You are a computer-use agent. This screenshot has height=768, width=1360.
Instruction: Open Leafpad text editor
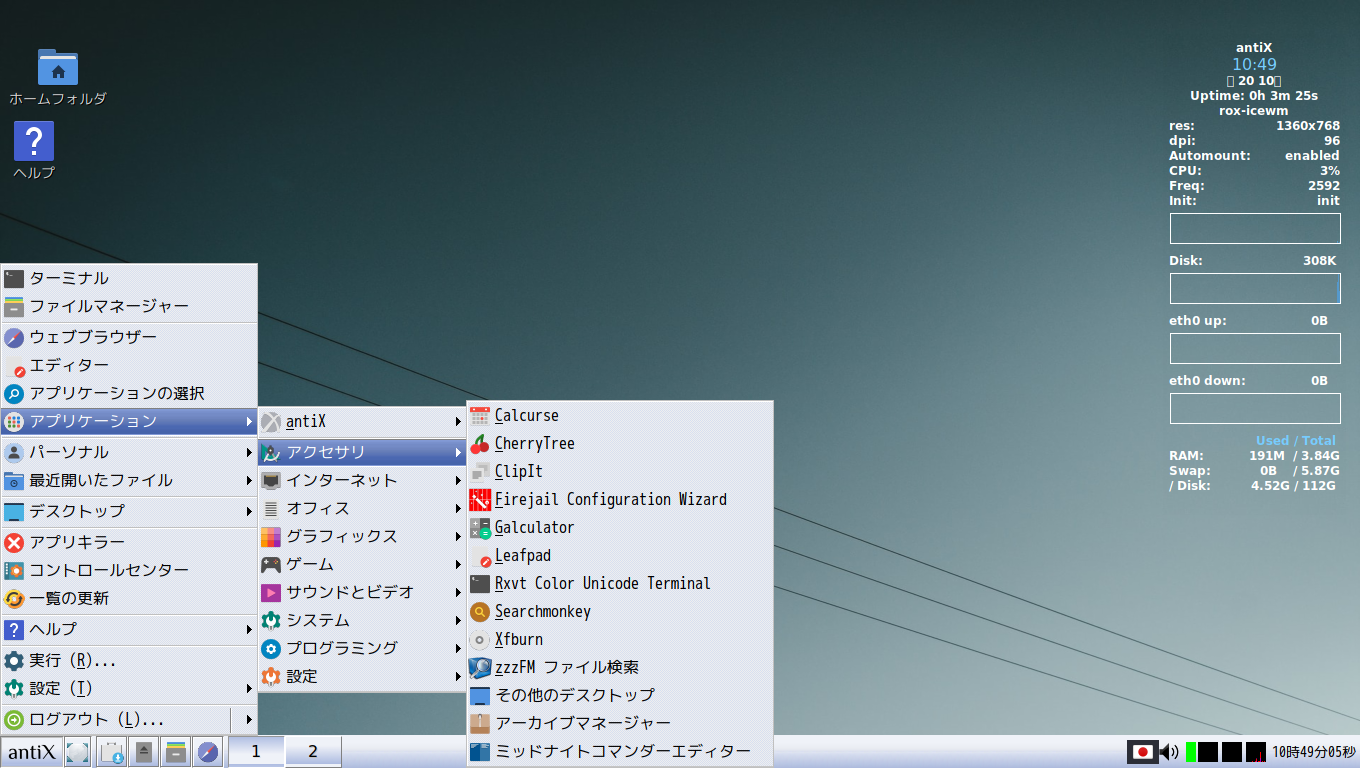pos(620,555)
